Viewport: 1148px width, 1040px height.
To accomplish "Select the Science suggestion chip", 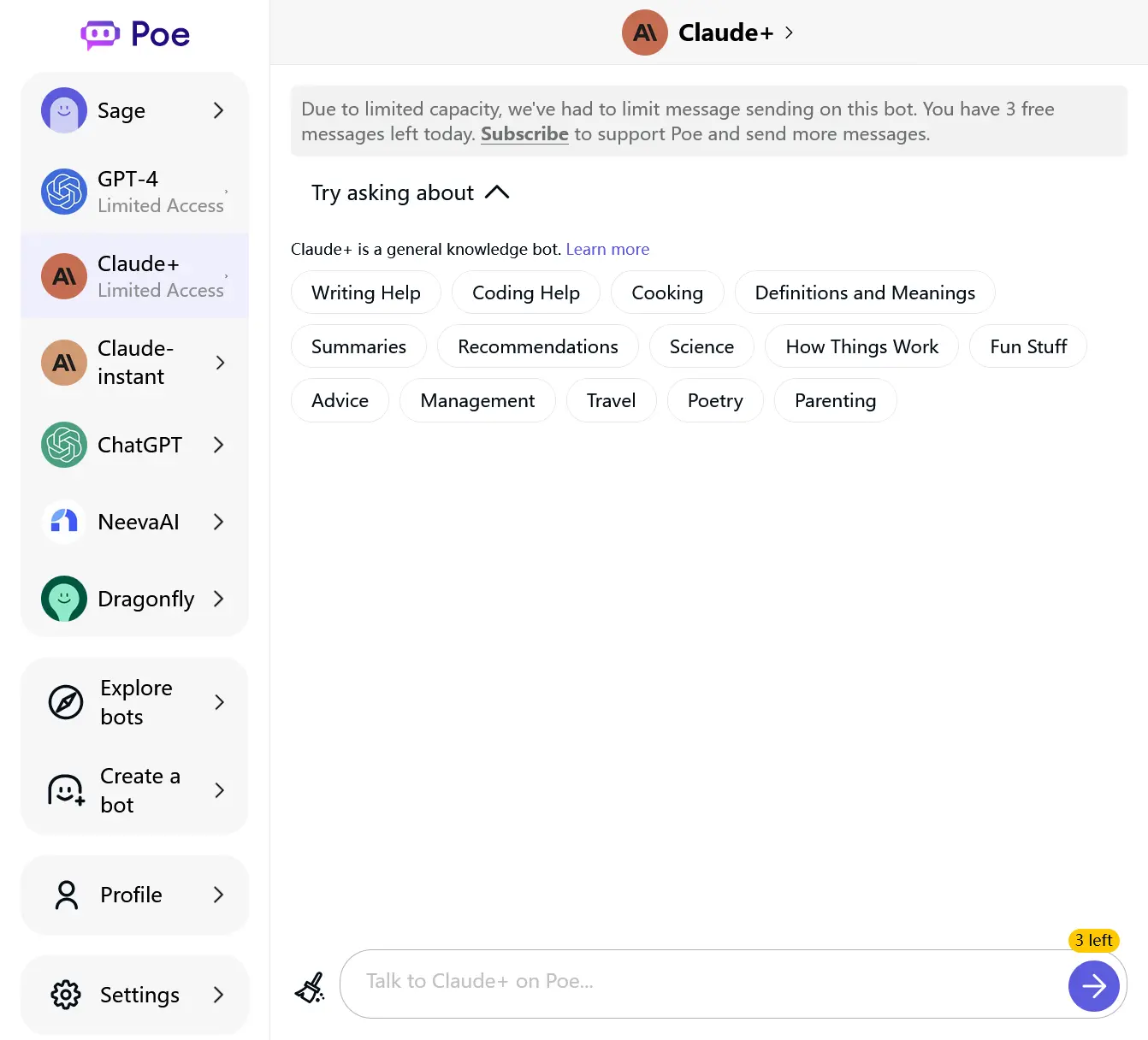I will tap(701, 346).
